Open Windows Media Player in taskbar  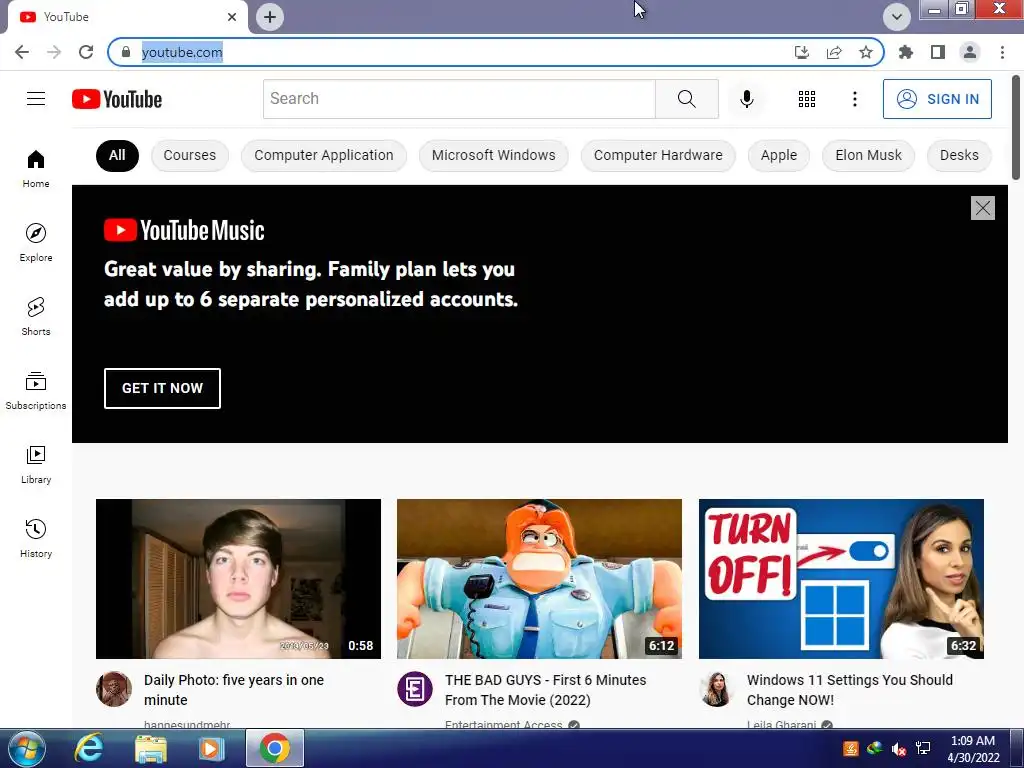(210, 748)
